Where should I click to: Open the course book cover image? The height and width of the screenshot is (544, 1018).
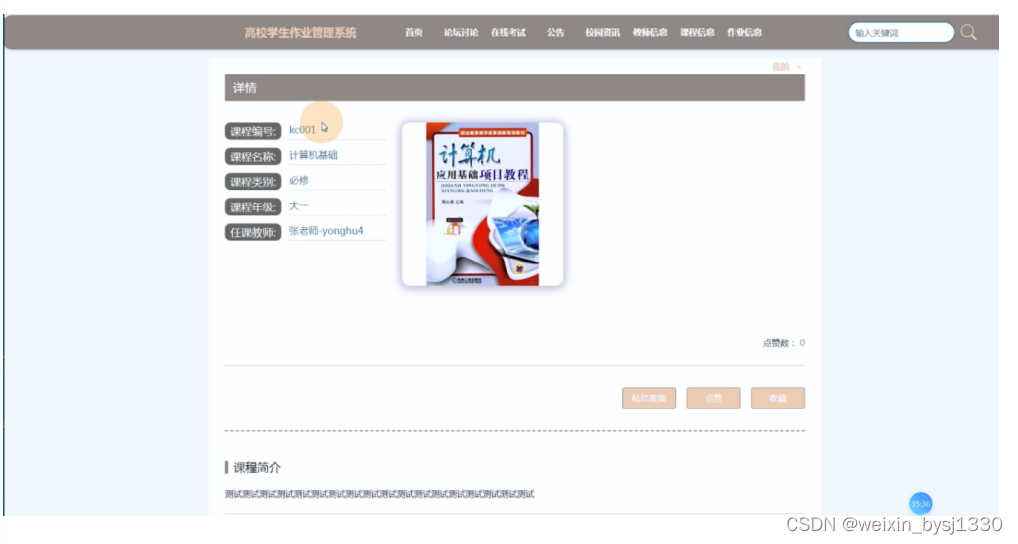pos(482,204)
